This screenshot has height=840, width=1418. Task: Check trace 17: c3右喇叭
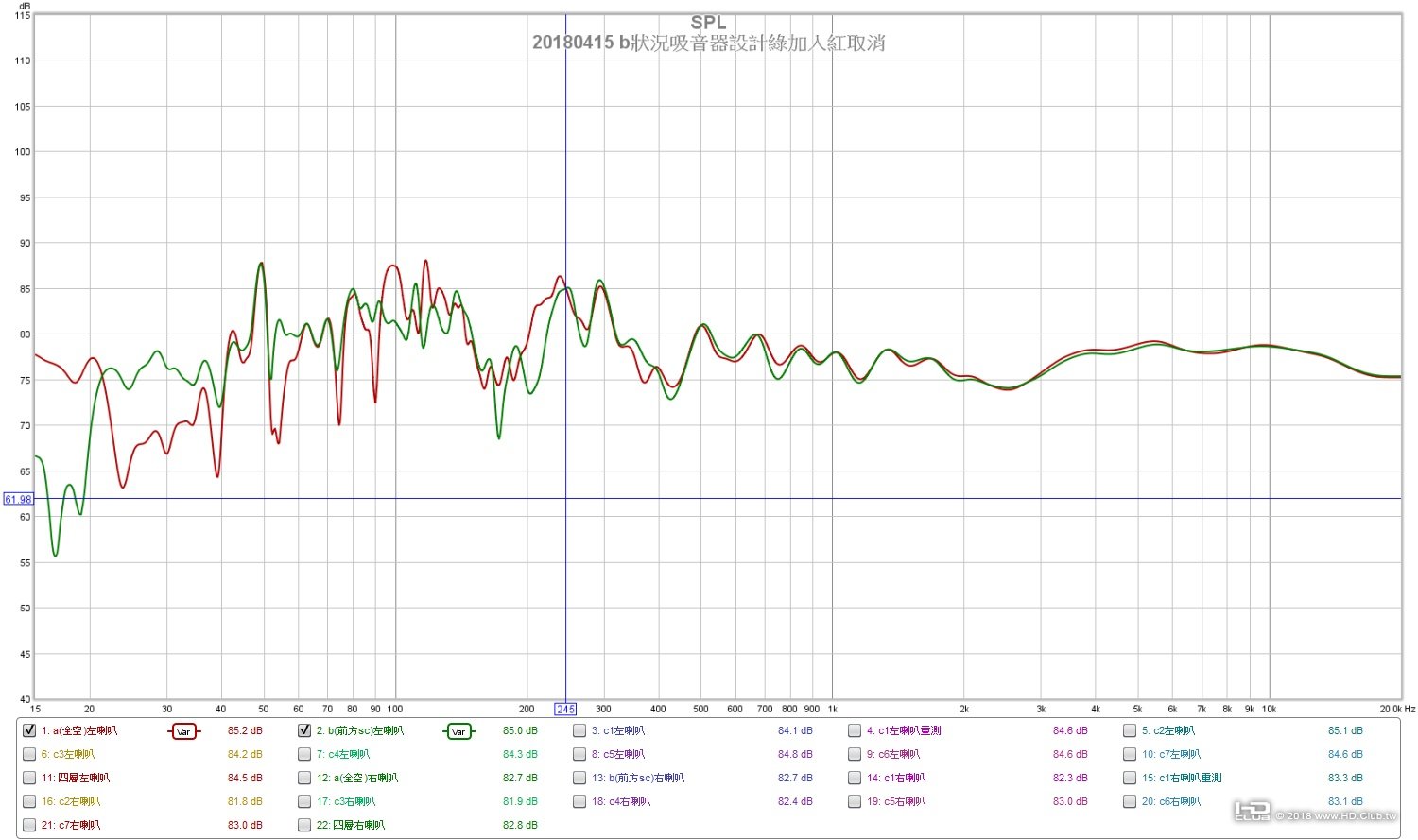click(304, 801)
